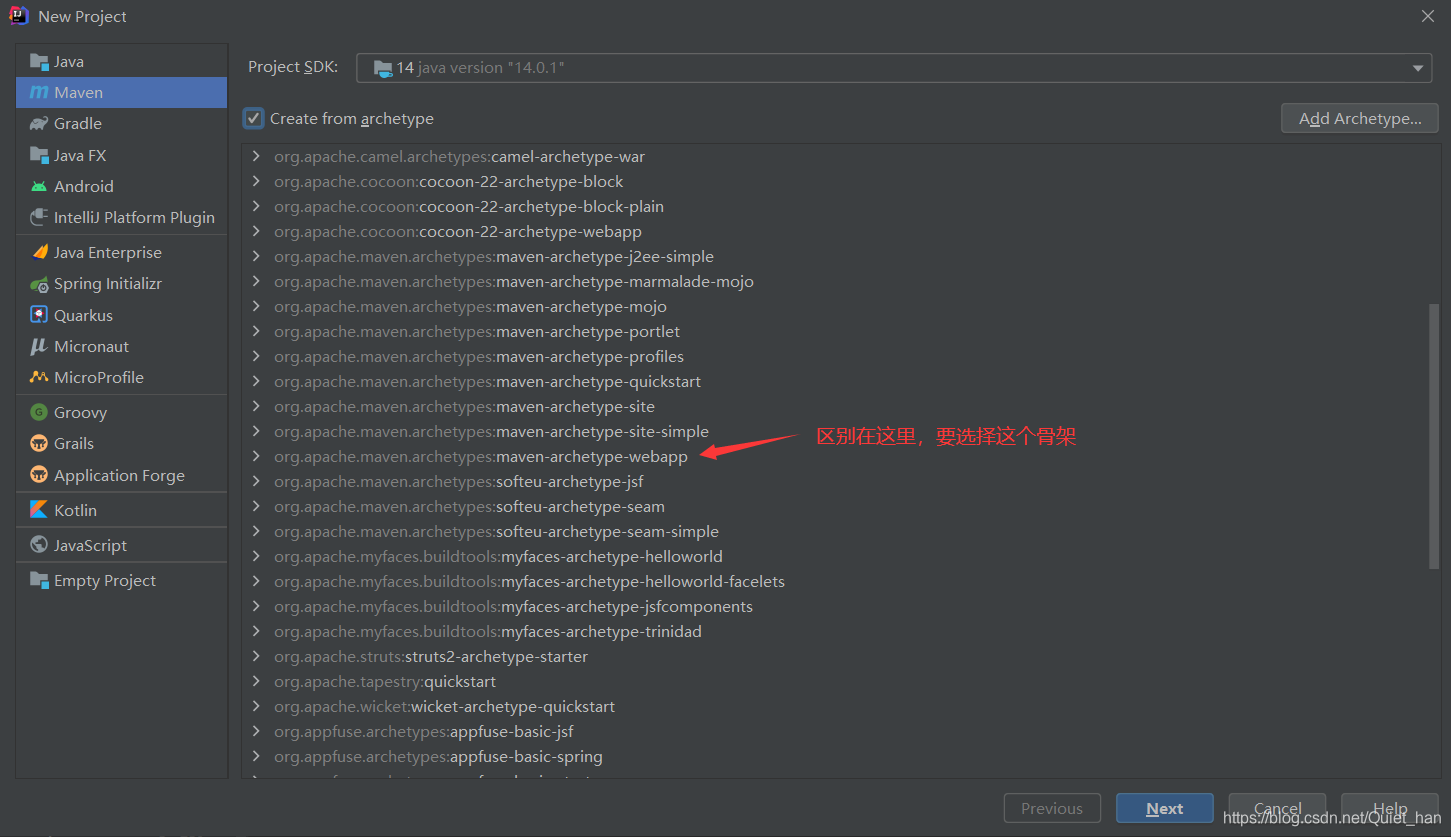Toggle the Create from archetype checkbox
This screenshot has height=837, width=1451.
tap(254, 118)
